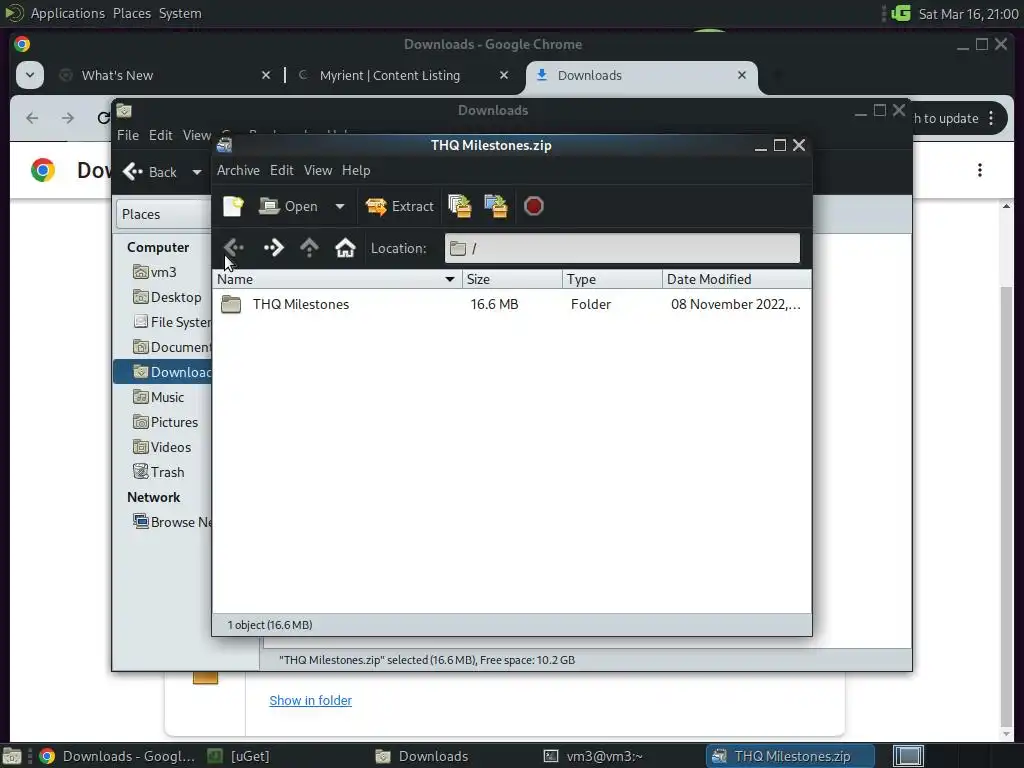Viewport: 1024px width, 768px height.
Task: Select Music in sidebar
Action: (163, 397)
